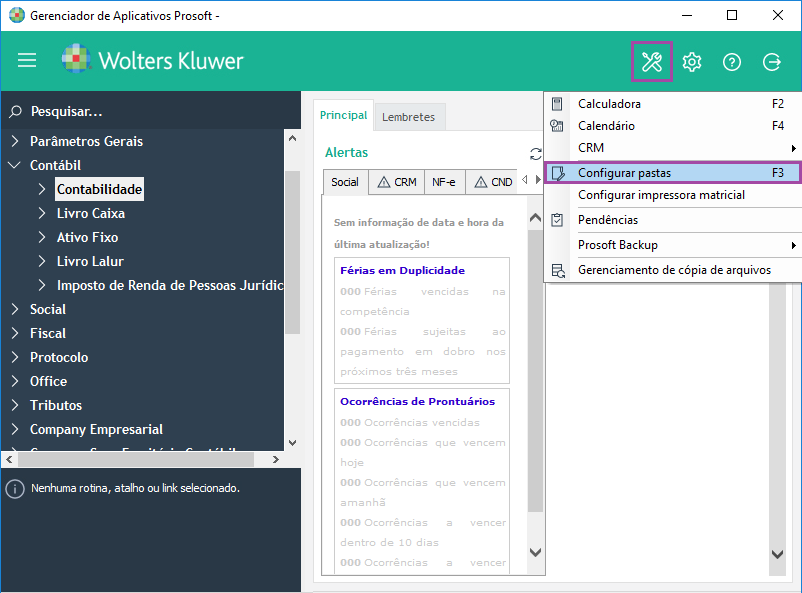Click tree horizontal scrollbar right arrow
This screenshot has width=802, height=593.
[x=276, y=459]
